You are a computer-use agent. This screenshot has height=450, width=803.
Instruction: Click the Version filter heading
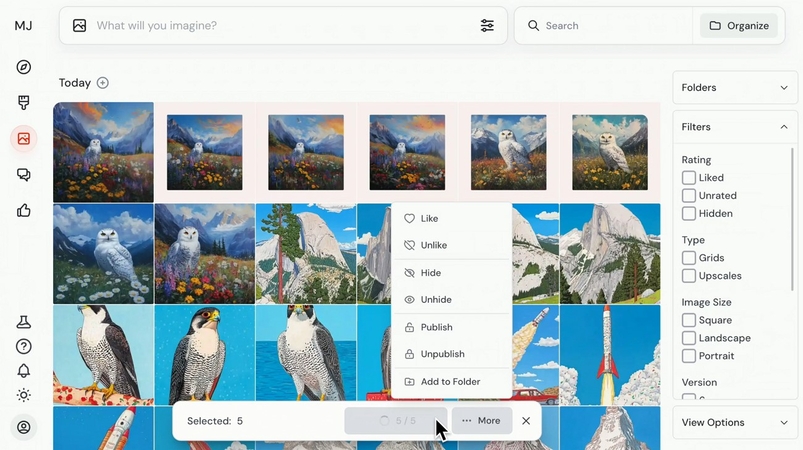point(699,382)
